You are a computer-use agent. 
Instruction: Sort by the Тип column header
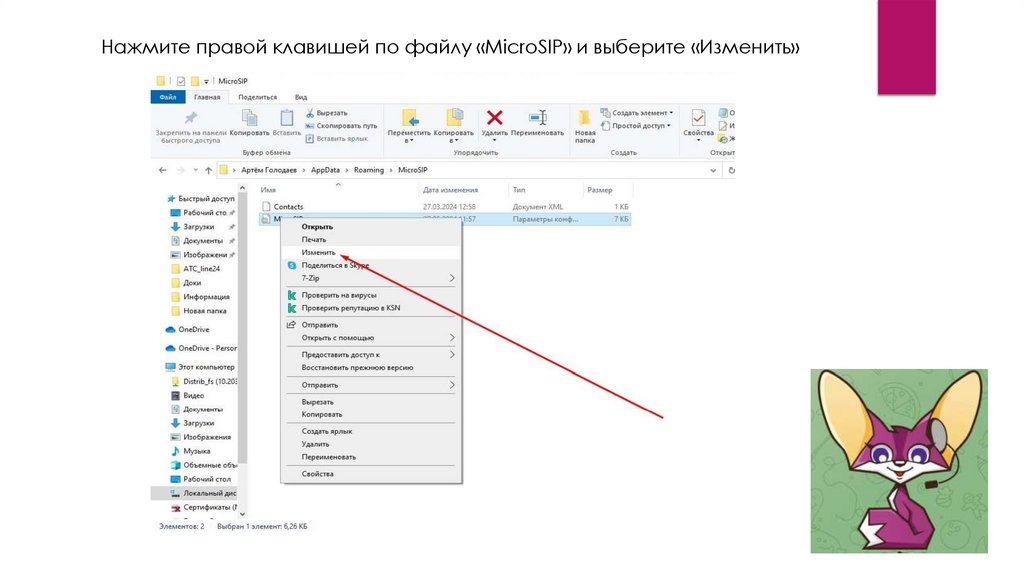pyautogui.click(x=519, y=190)
